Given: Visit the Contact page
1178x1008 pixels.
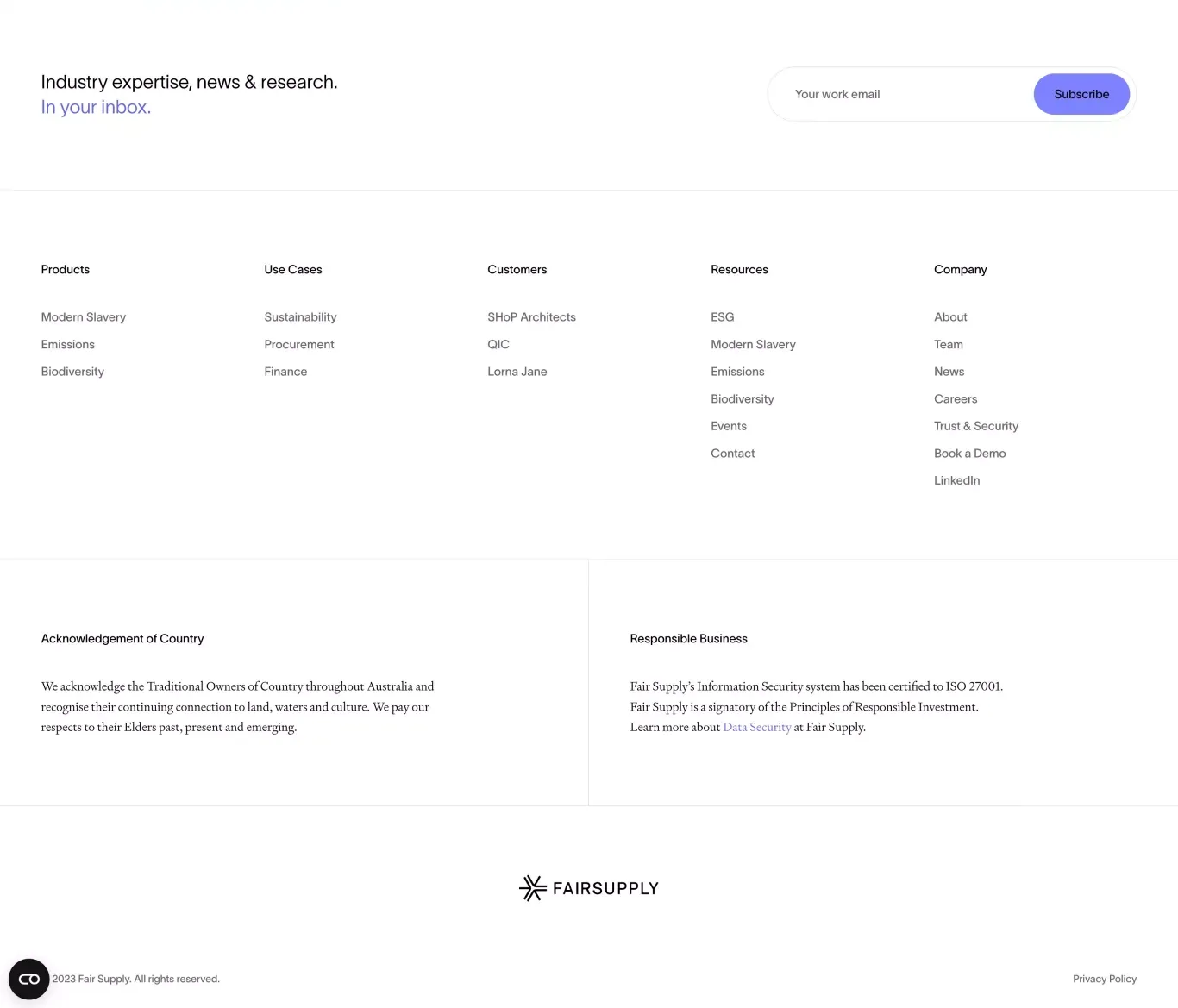Looking at the screenshot, I should point(732,454).
